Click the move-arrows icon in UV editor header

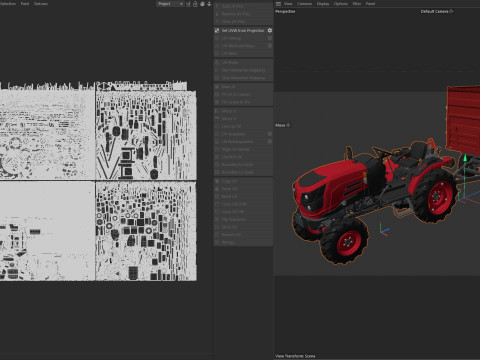(209, 4)
